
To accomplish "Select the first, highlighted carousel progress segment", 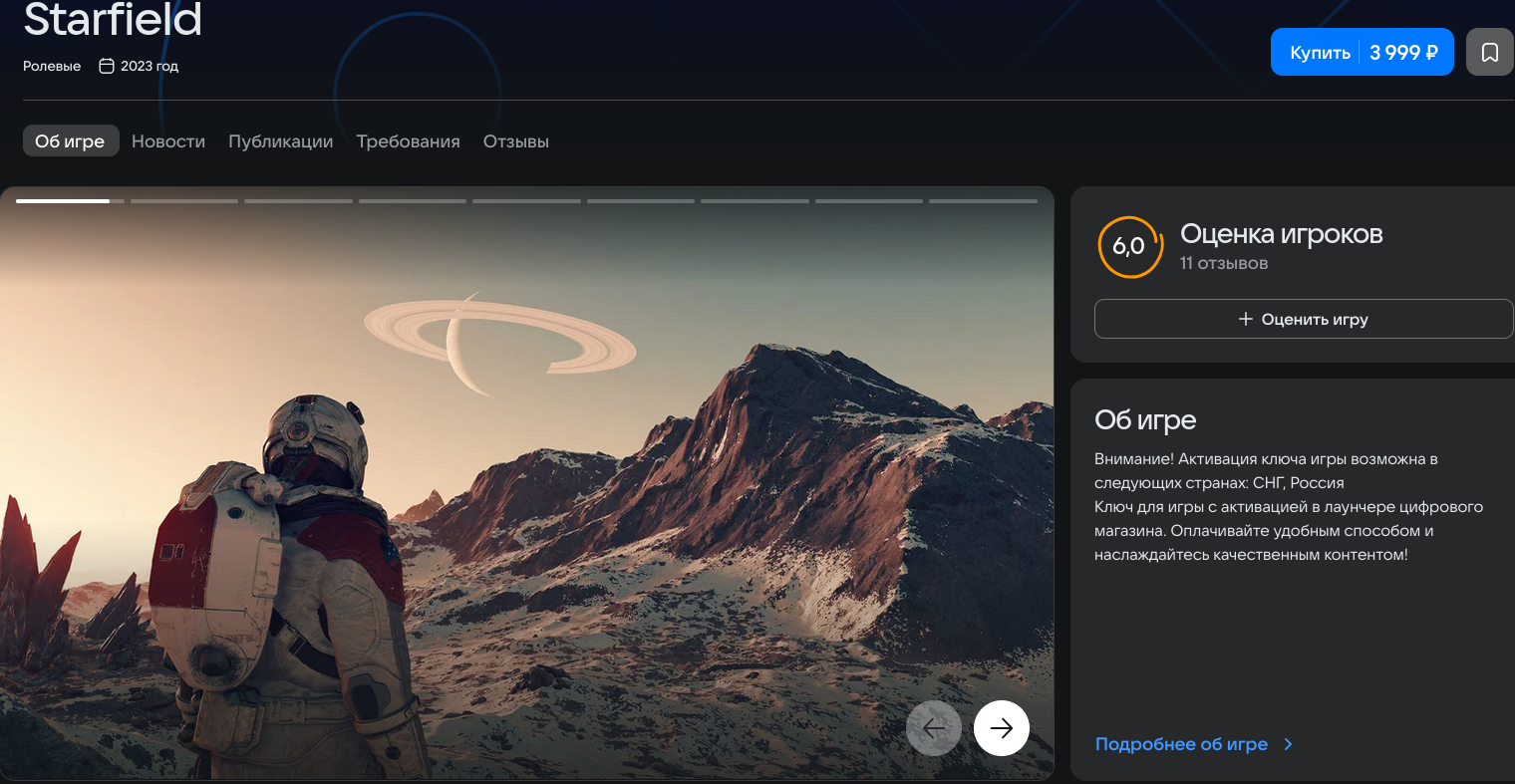I will [71, 201].
